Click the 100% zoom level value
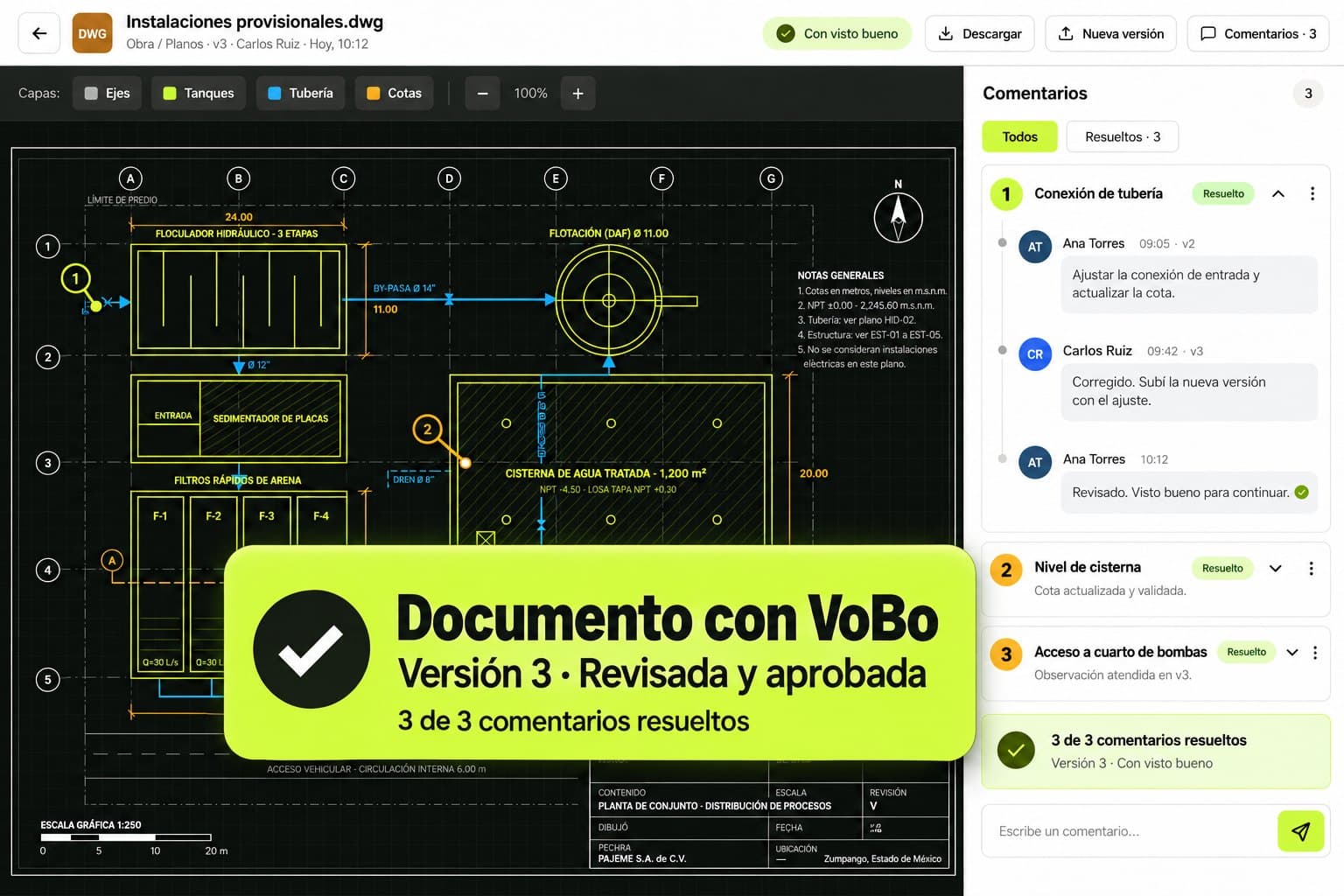Screen dimensions: 1344x896 (x=530, y=93)
